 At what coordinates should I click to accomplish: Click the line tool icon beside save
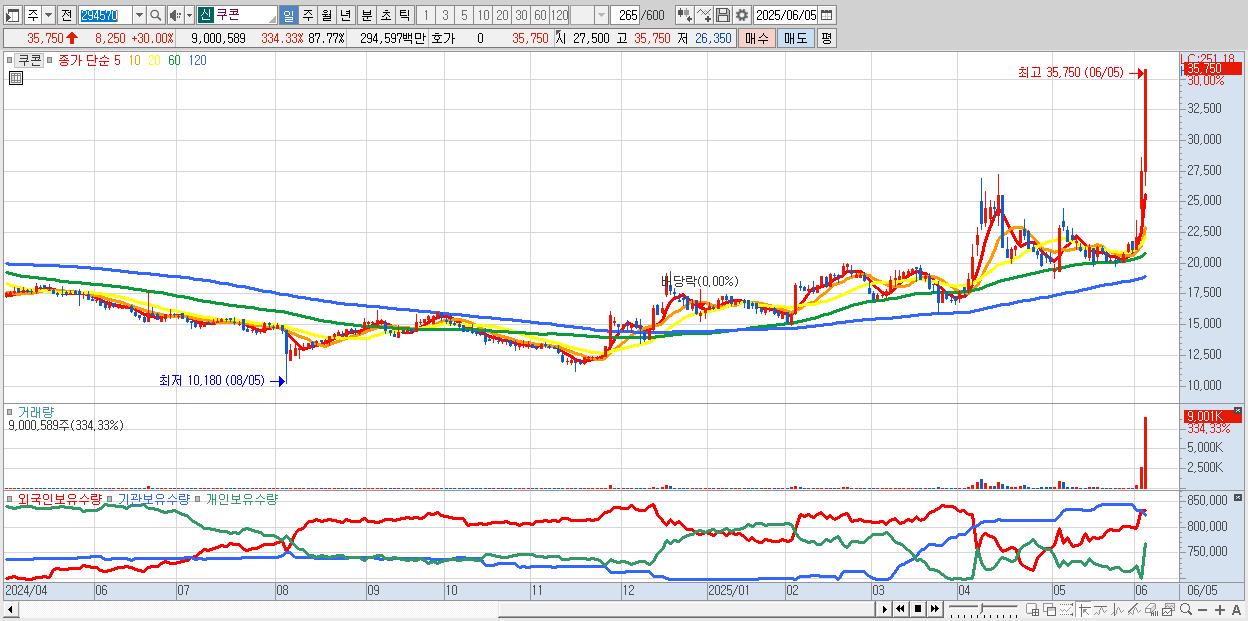pos(704,15)
